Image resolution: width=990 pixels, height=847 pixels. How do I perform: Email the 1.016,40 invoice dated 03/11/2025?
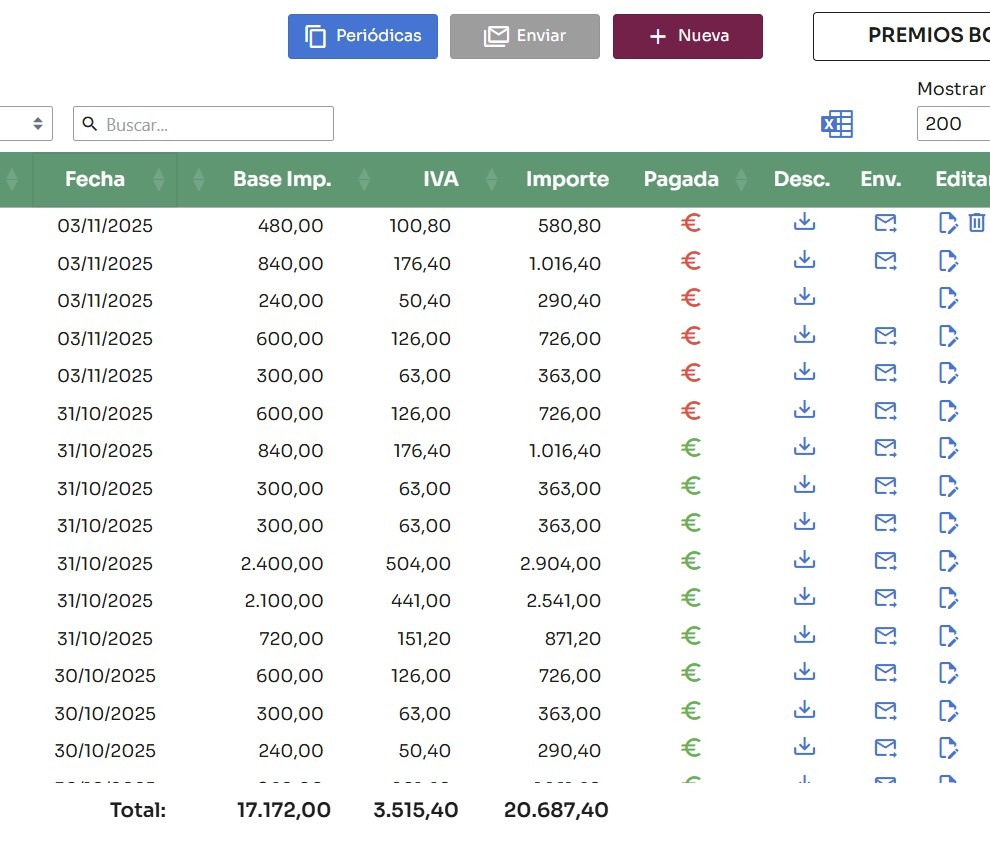tap(885, 261)
